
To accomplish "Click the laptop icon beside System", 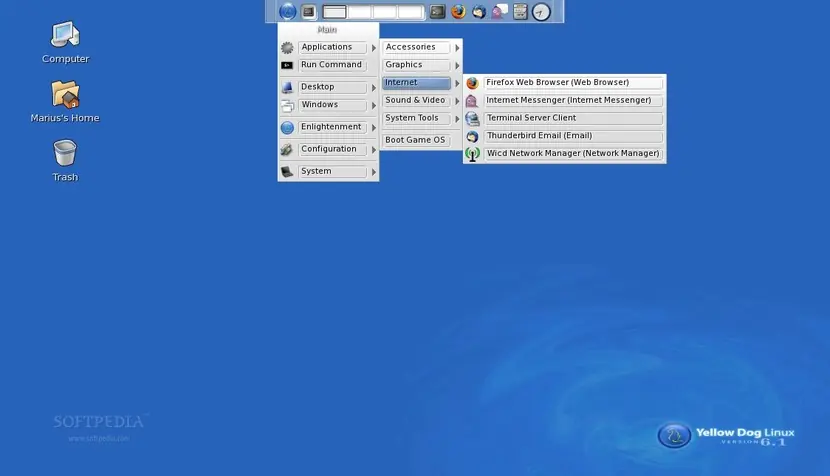I will 287,172.
